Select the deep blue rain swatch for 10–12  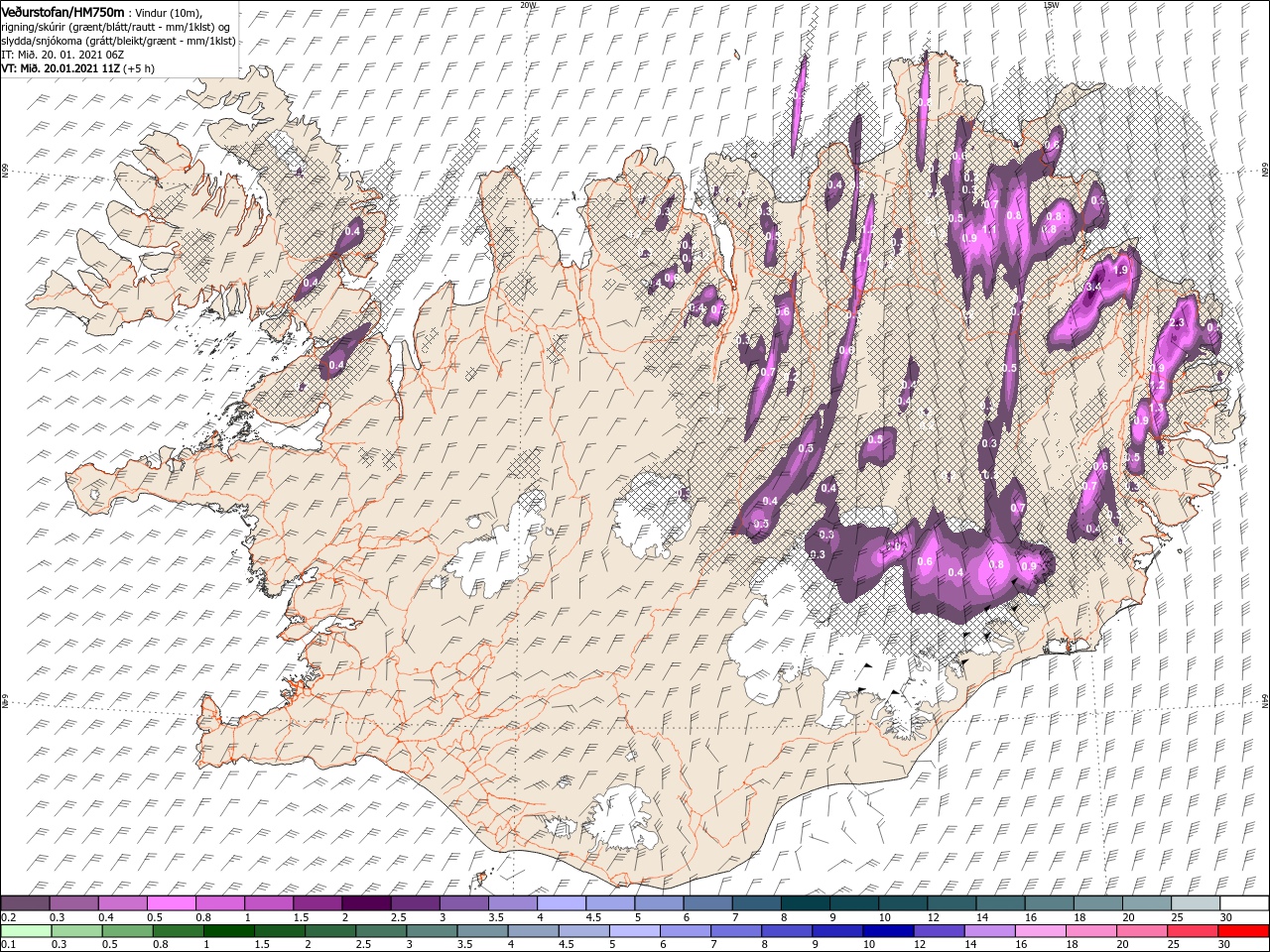coord(888,931)
